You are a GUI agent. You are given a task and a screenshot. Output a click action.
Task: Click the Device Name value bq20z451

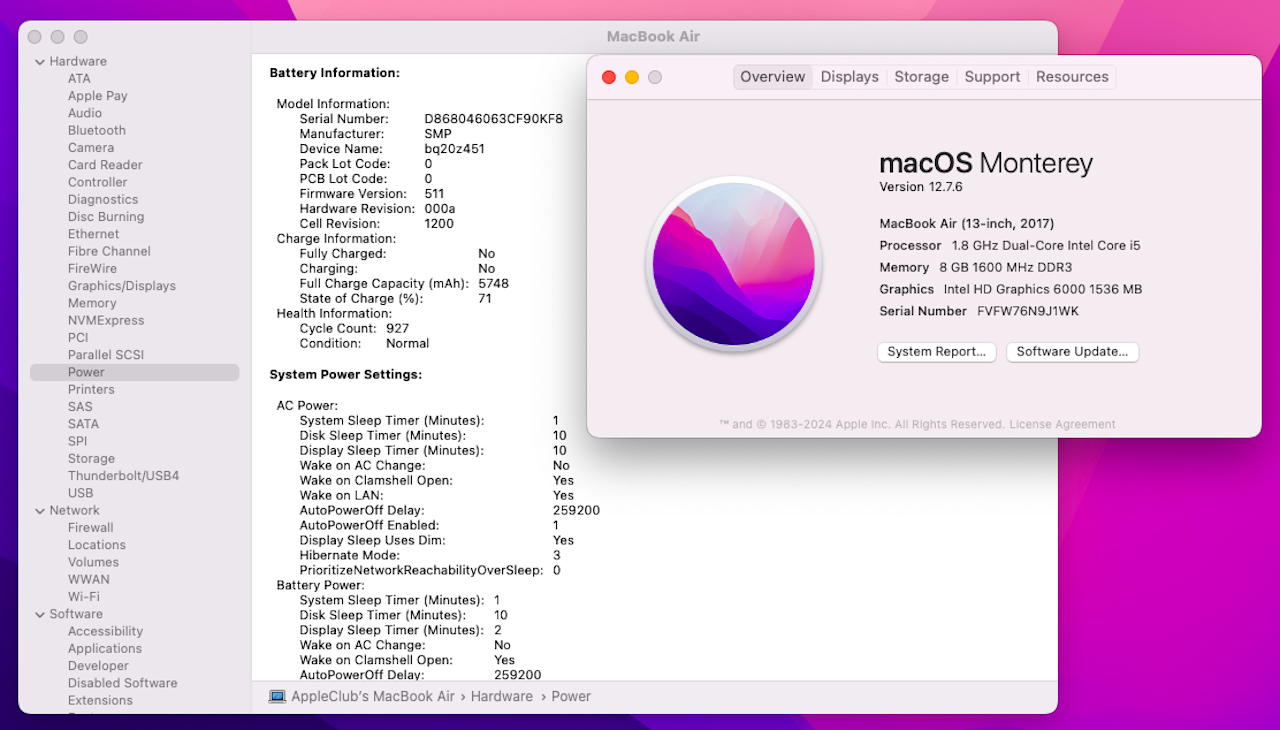[454, 149]
